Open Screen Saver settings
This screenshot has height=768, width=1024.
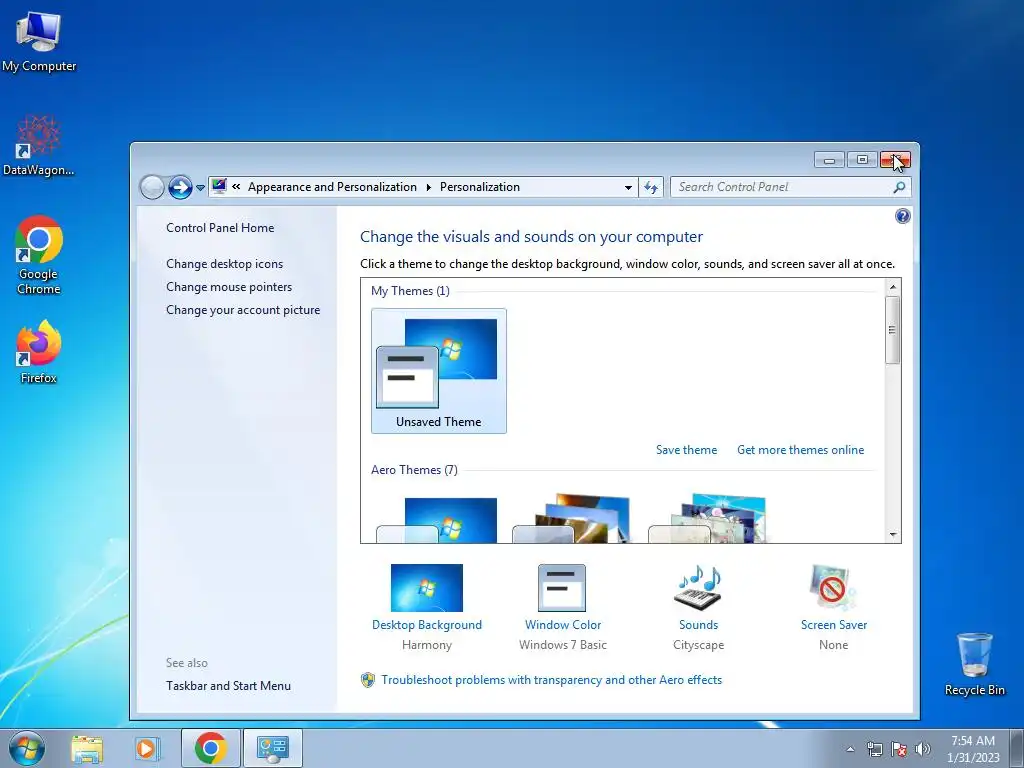coord(834,607)
